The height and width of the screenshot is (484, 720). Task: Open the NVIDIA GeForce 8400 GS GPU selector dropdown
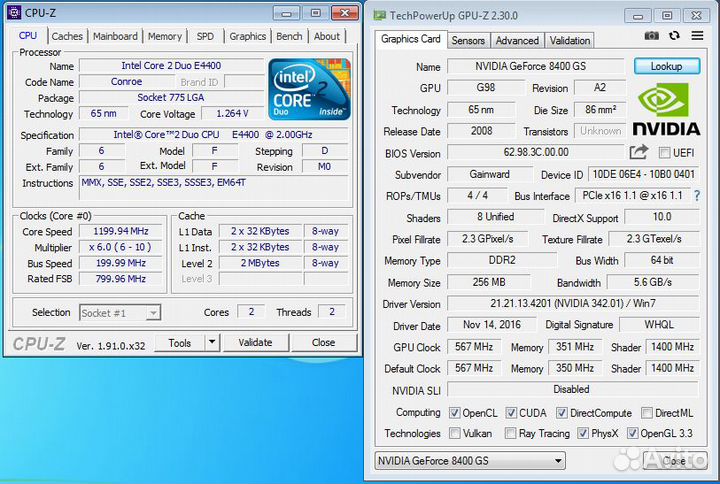(x=470, y=461)
